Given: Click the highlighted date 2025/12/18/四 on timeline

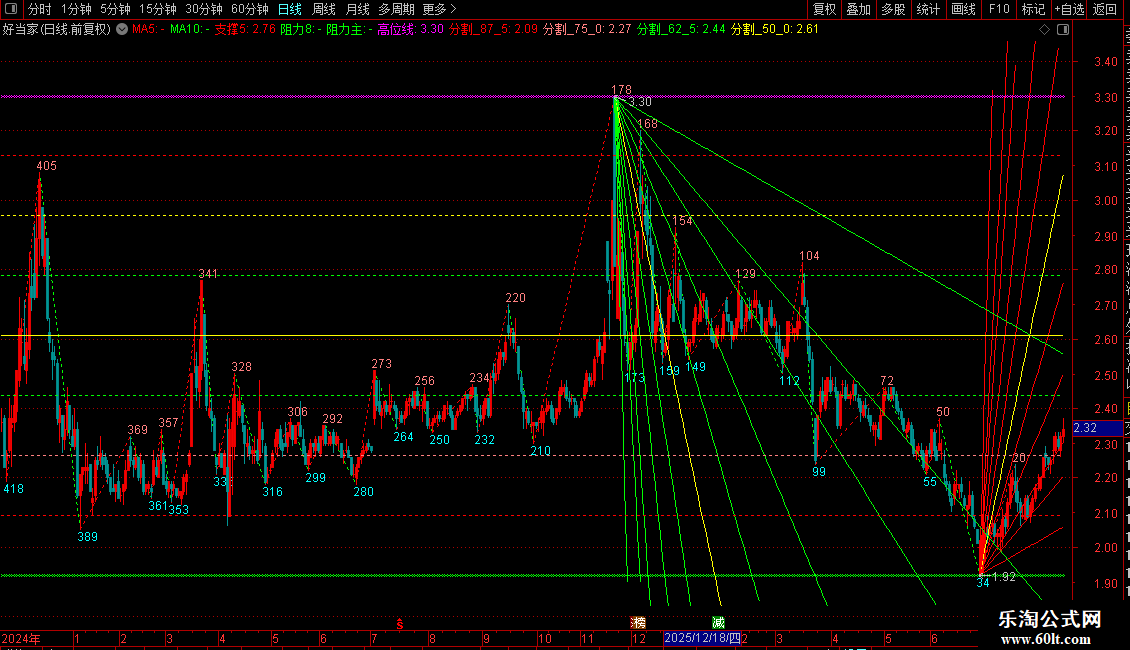Looking at the screenshot, I should pyautogui.click(x=702, y=638).
